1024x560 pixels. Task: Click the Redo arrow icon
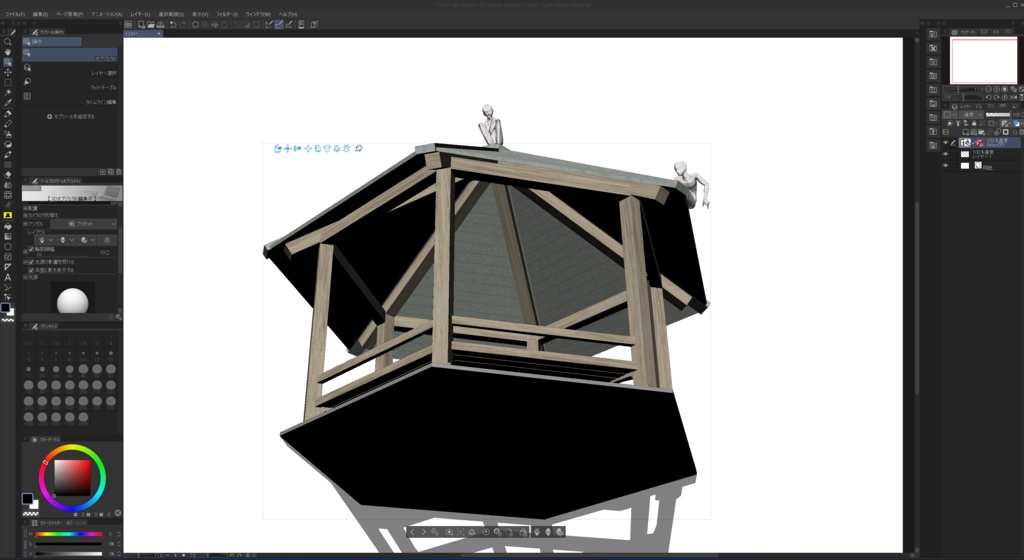pyautogui.click(x=183, y=25)
